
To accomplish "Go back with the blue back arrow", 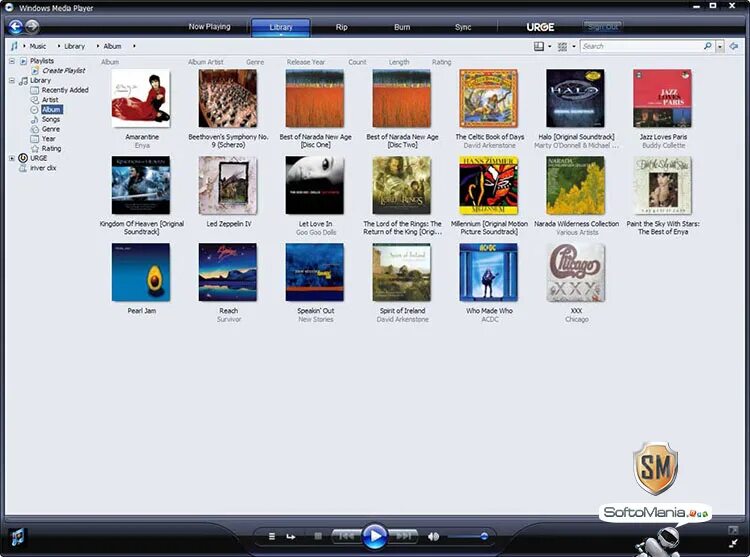I will (x=15, y=27).
